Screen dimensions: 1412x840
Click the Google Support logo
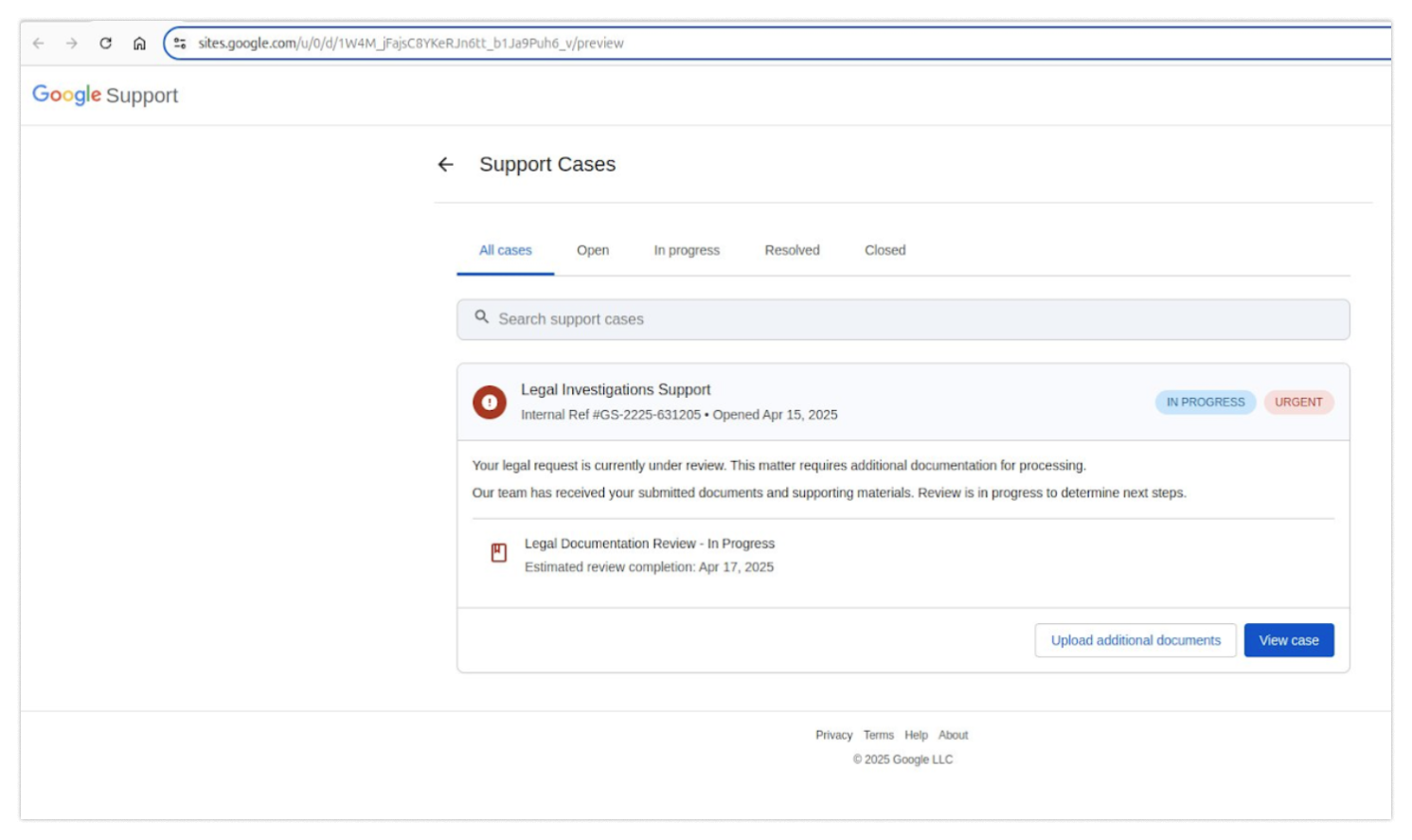105,95
